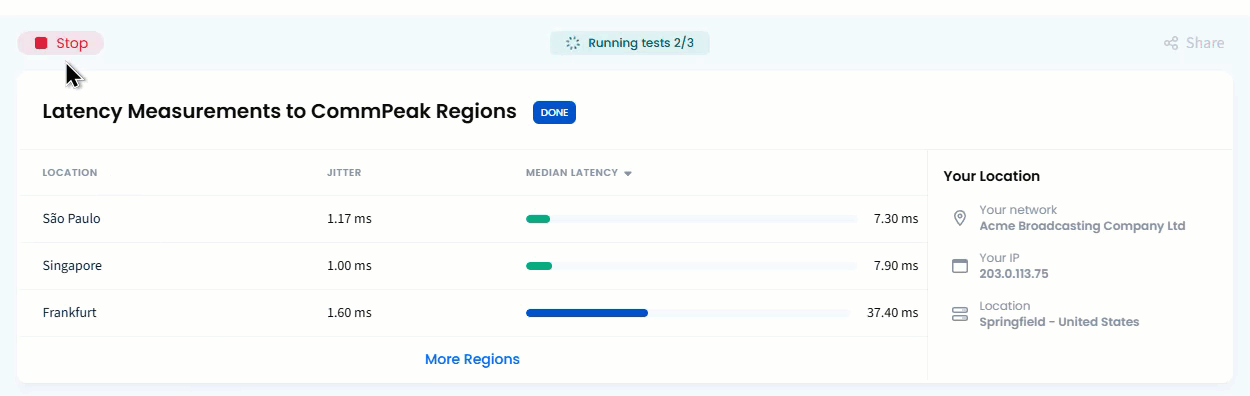
Task: Stop the running latency test
Action: click(61, 43)
